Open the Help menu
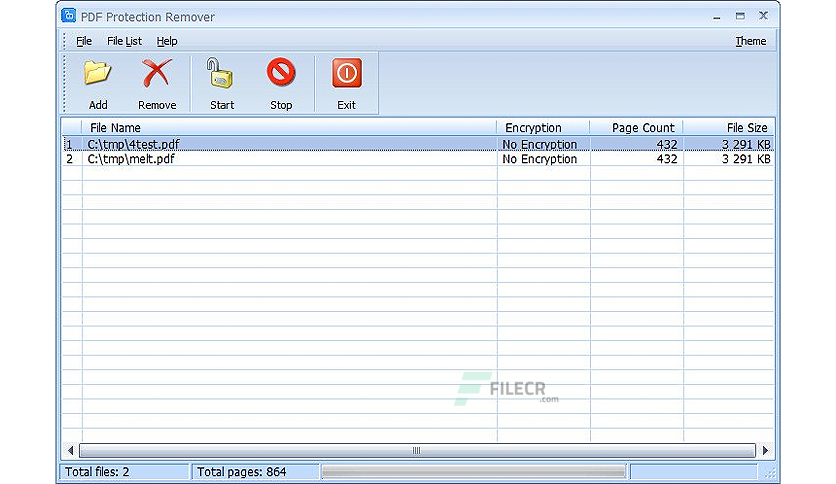The height and width of the screenshot is (484, 836). coord(167,41)
